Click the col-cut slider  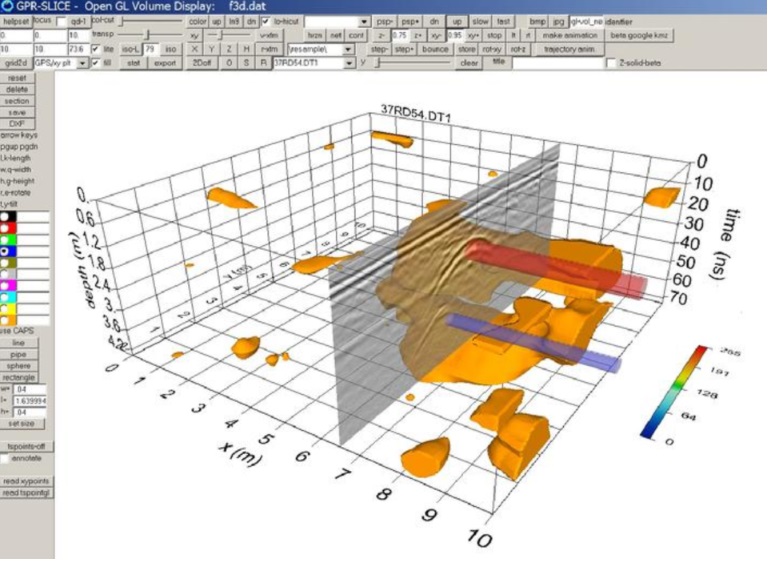[152, 21]
